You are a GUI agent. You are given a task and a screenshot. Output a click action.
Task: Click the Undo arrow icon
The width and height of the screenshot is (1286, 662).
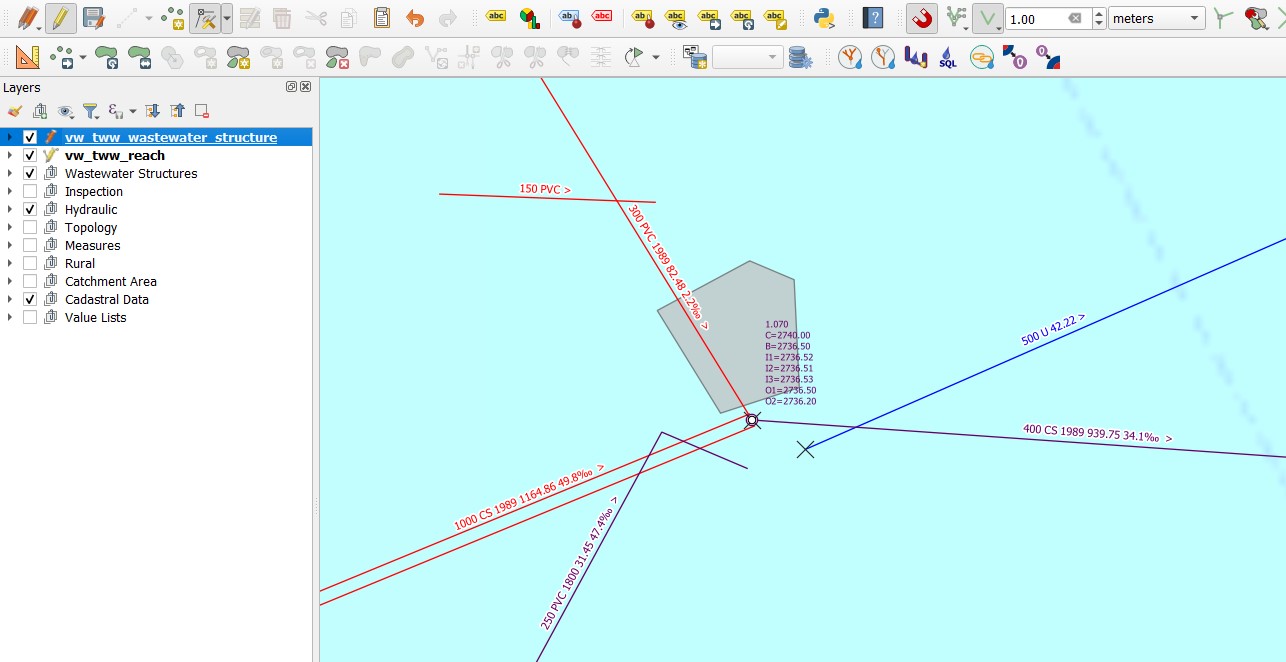[x=415, y=18]
